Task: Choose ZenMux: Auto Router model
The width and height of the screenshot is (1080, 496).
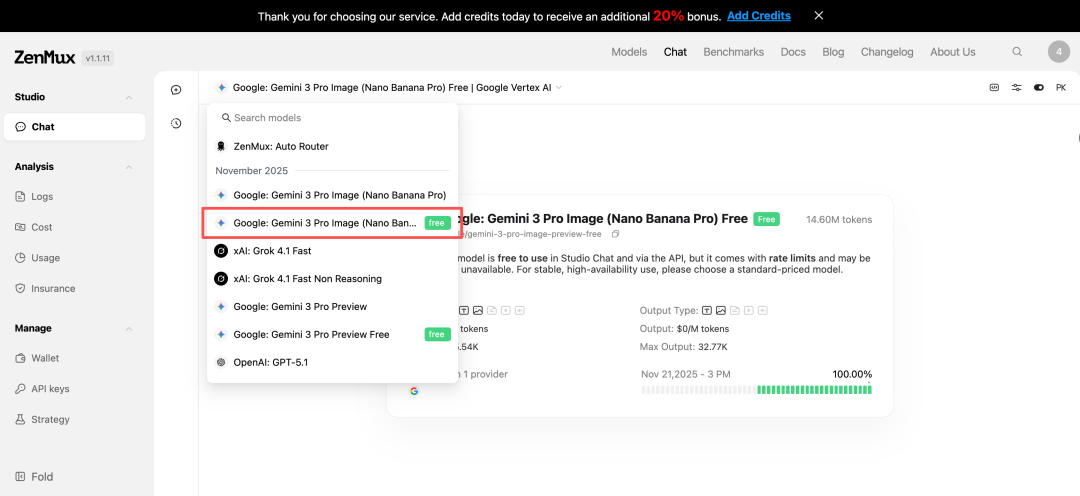Action: tap(333, 146)
